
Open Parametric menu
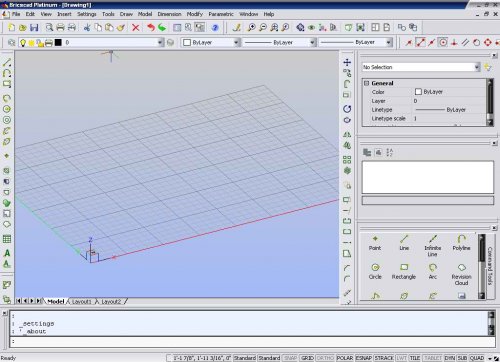point(221,14)
